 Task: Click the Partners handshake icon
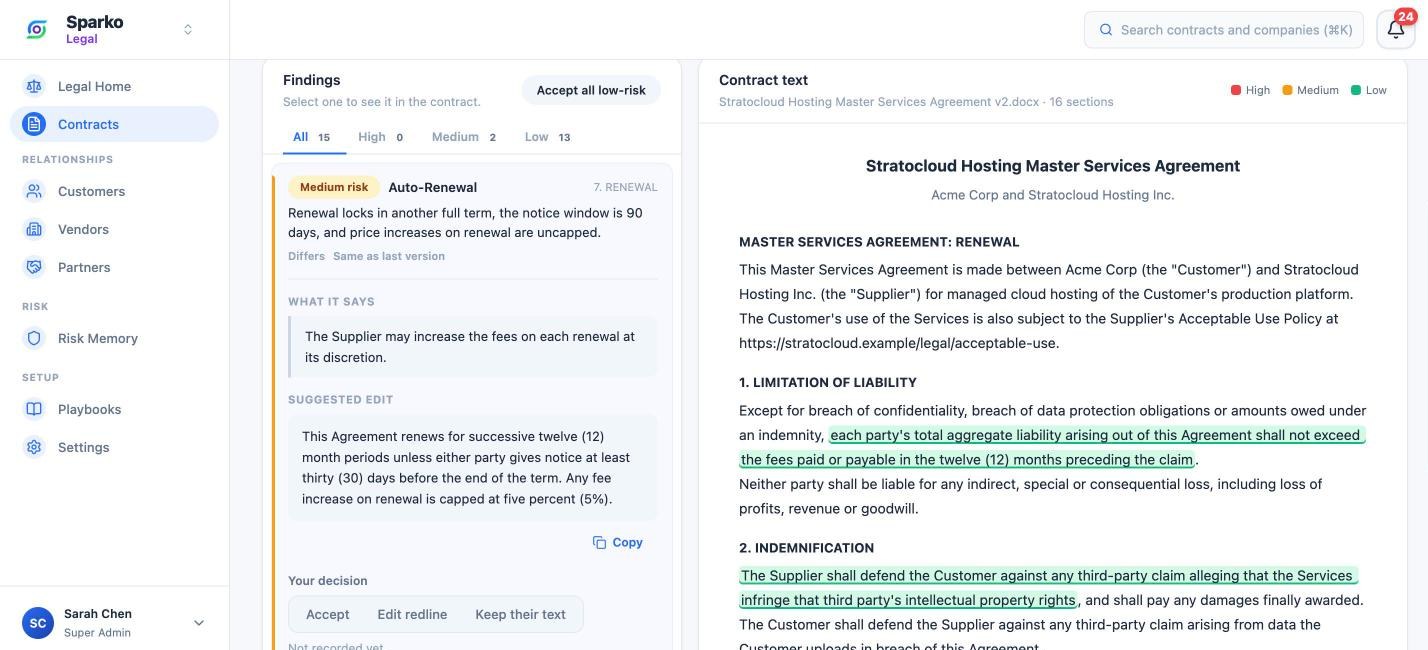34,267
